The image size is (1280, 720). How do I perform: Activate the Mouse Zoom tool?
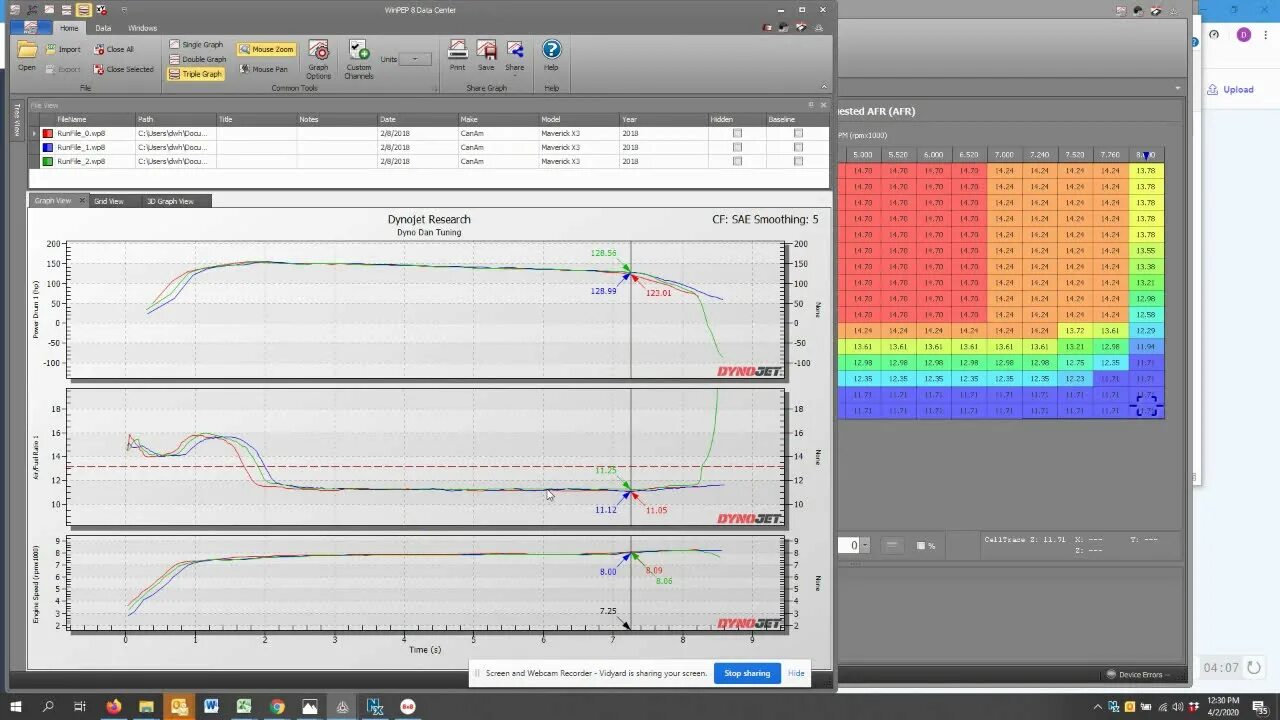266,49
